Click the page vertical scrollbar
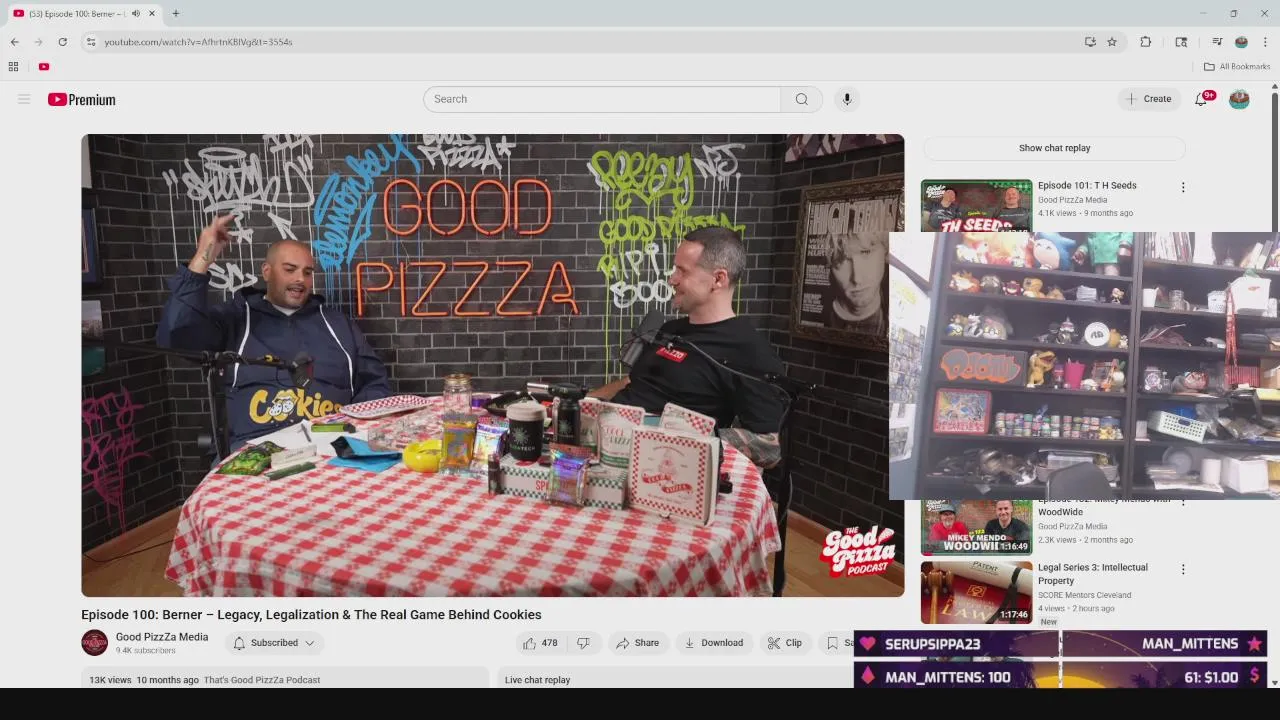Viewport: 1280px width, 720px height. click(x=1275, y=385)
